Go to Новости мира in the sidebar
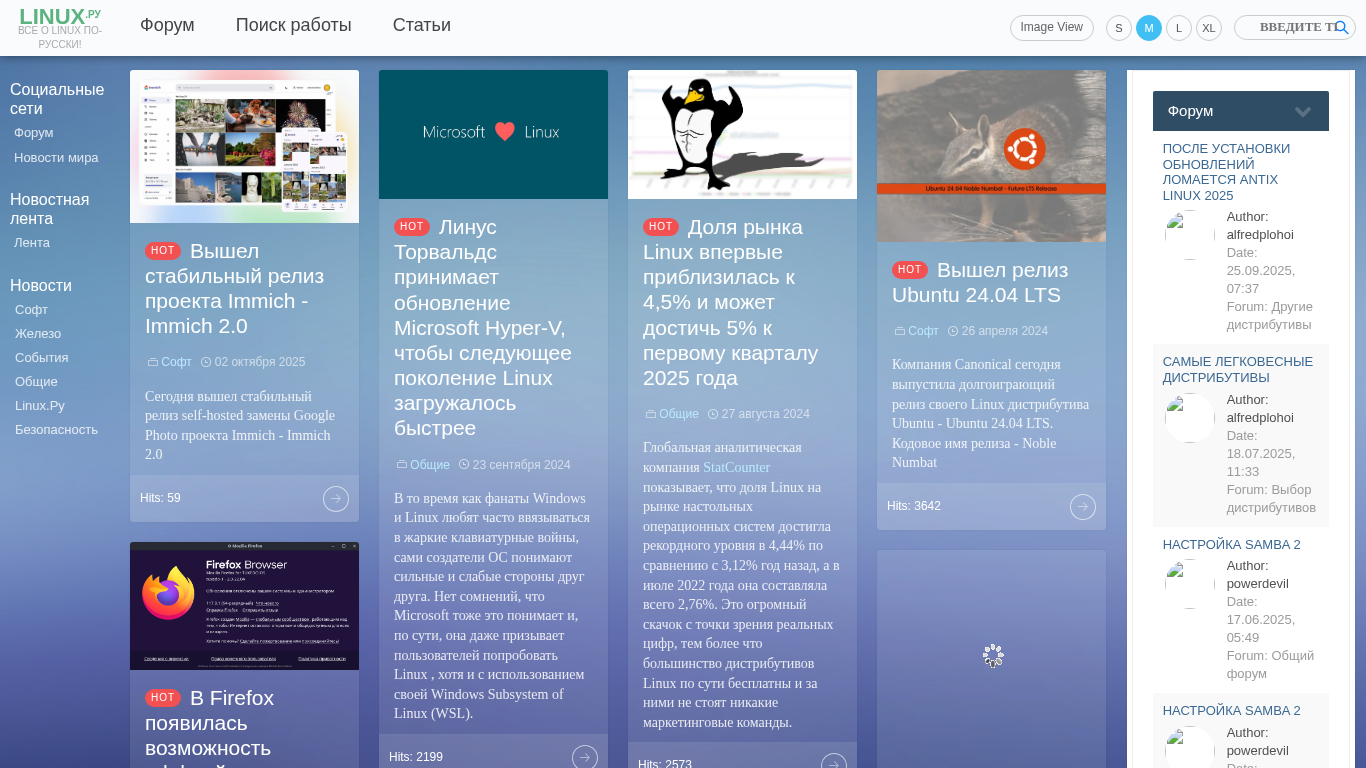 [x=56, y=157]
